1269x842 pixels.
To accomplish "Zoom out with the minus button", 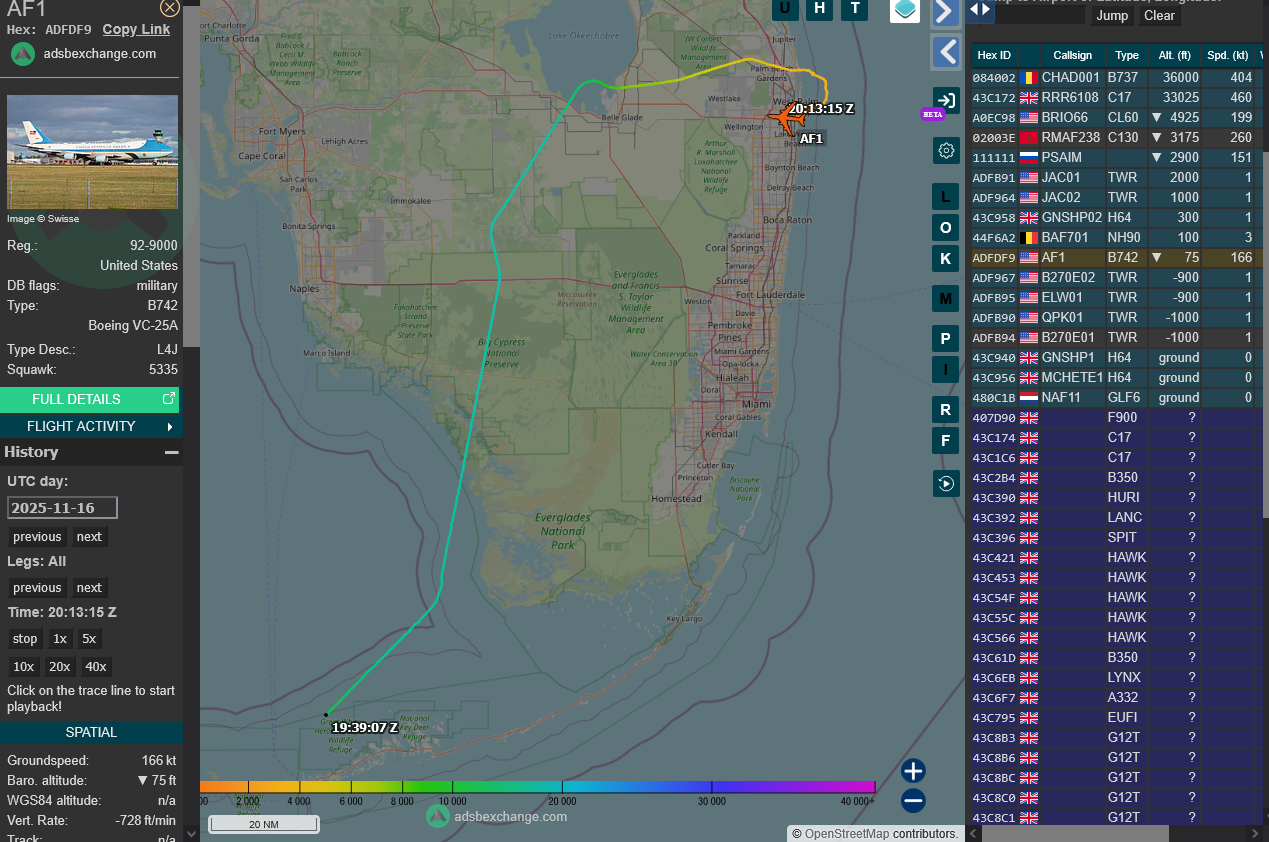I will click(x=912, y=800).
